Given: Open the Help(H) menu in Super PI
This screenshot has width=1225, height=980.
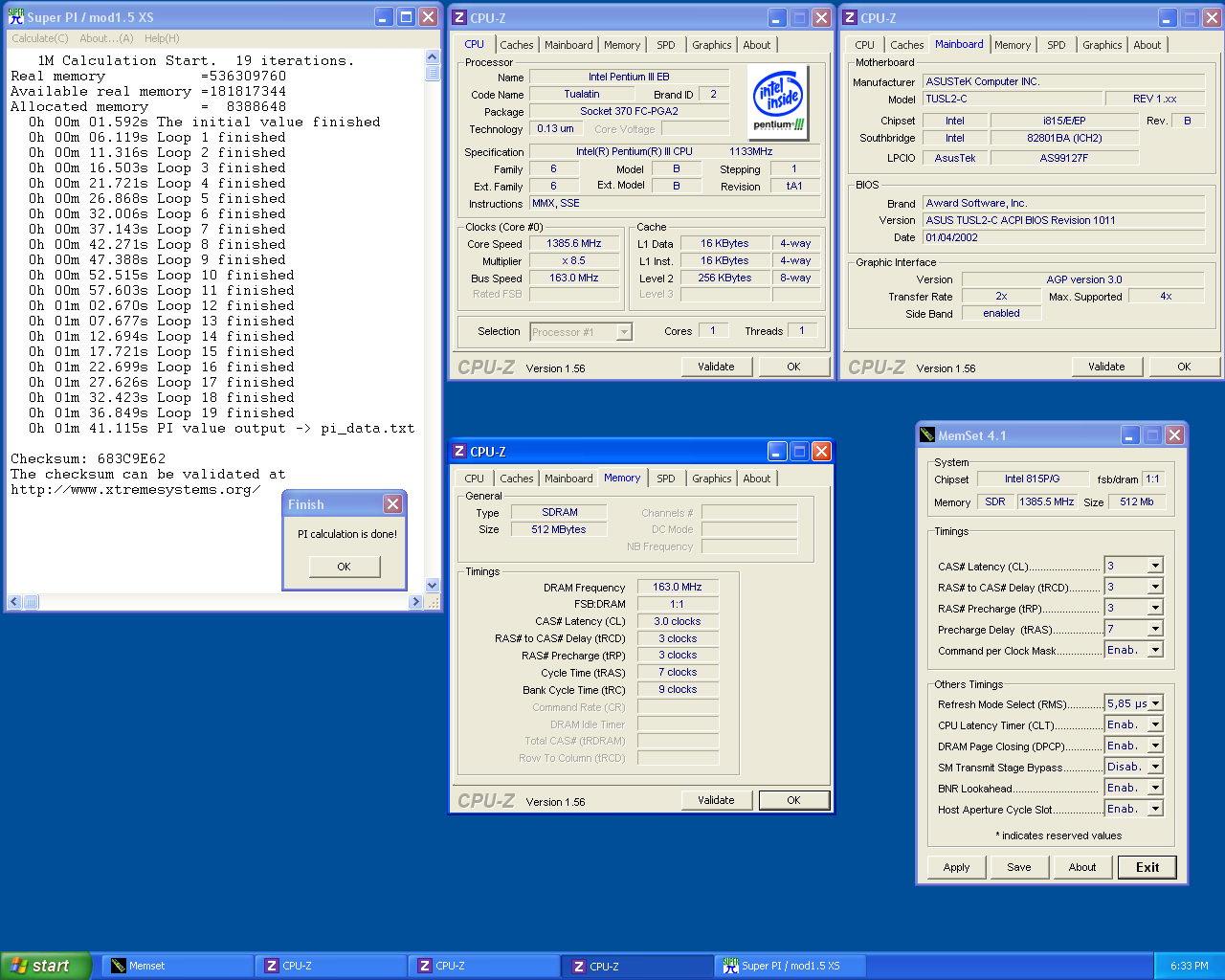Looking at the screenshot, I should click(162, 38).
